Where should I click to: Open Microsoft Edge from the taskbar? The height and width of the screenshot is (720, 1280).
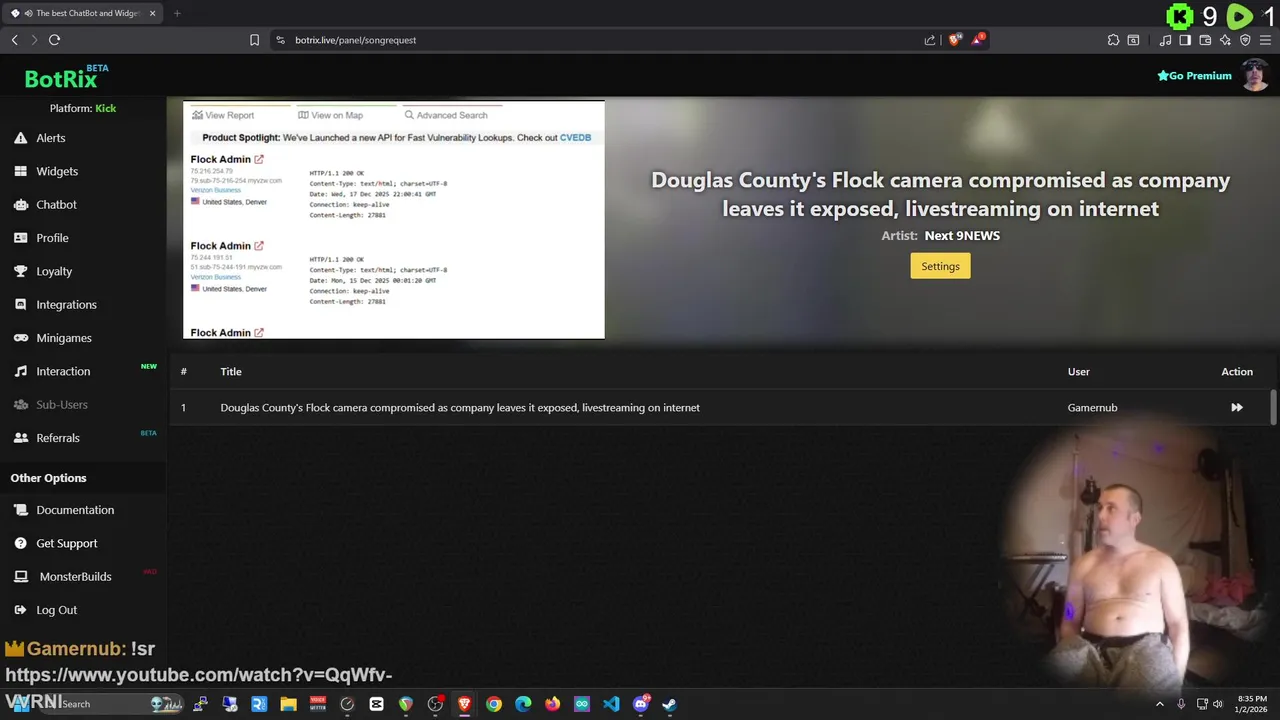(x=523, y=704)
